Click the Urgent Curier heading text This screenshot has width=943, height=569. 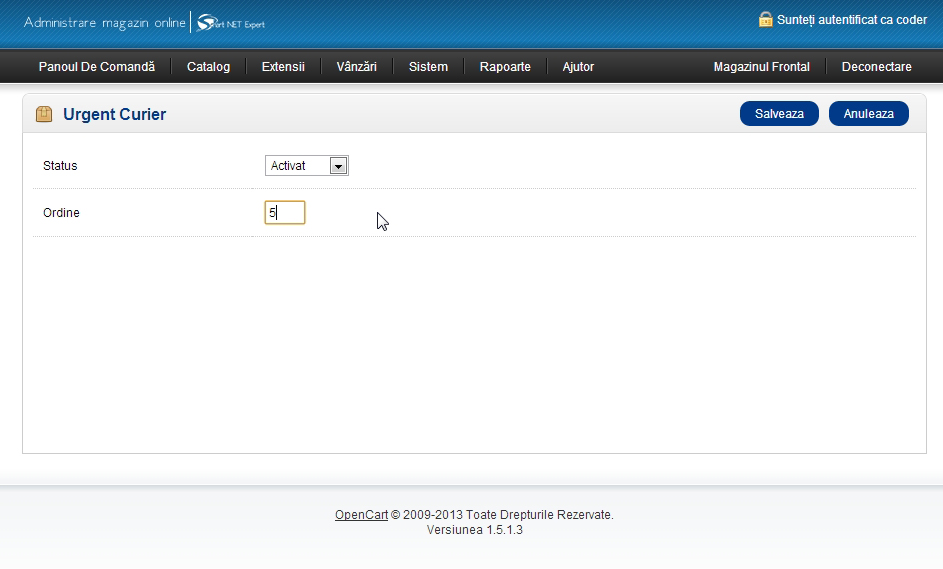pos(114,114)
